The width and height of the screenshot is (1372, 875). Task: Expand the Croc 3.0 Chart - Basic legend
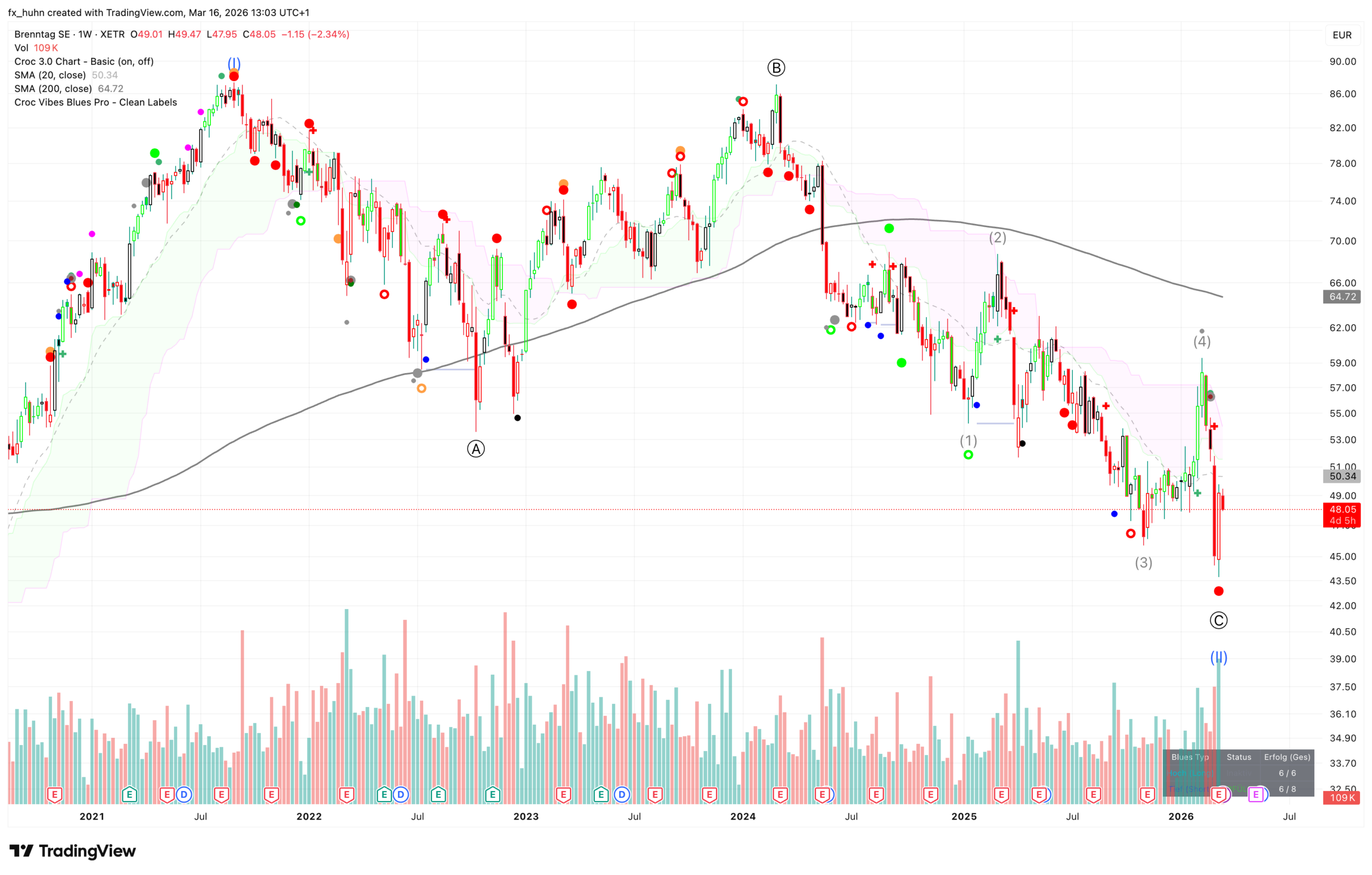[84, 61]
